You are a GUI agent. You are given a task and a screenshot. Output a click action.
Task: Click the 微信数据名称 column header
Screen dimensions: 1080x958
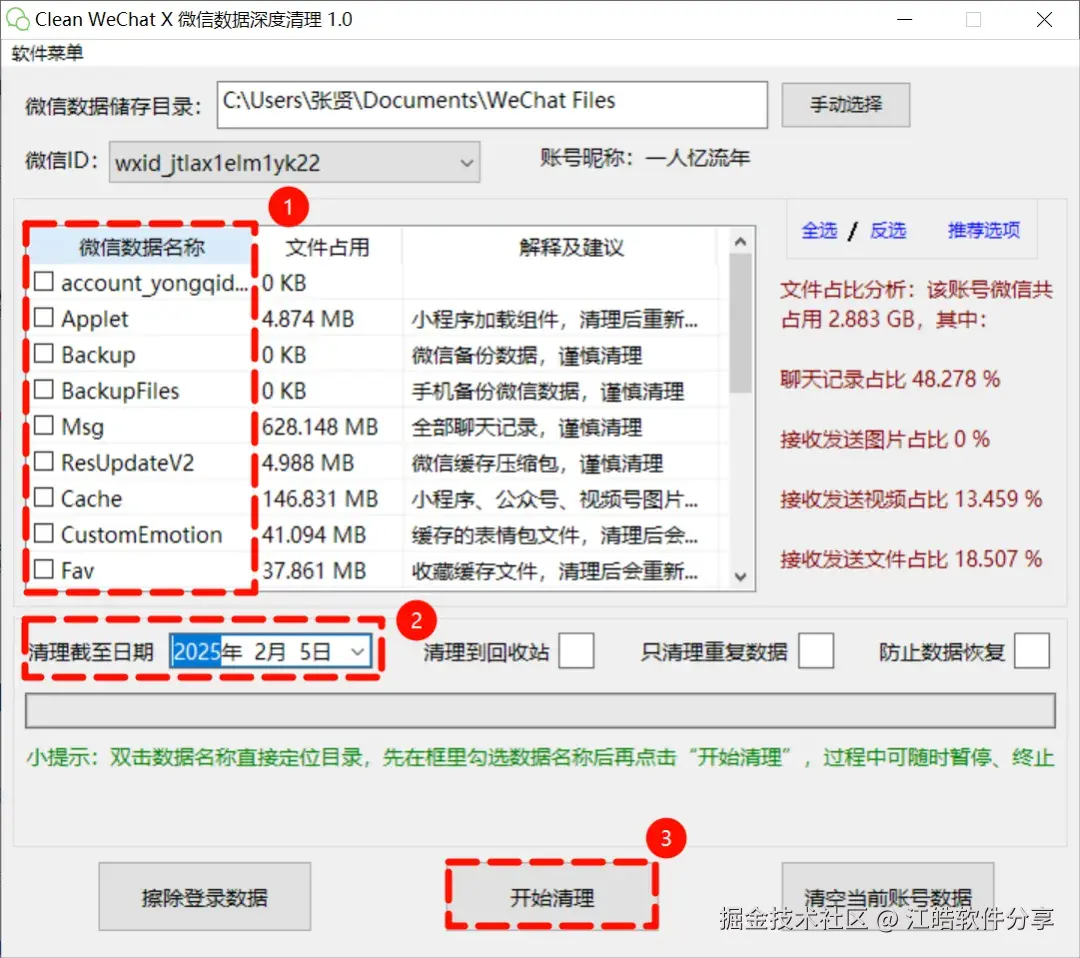coord(141,247)
